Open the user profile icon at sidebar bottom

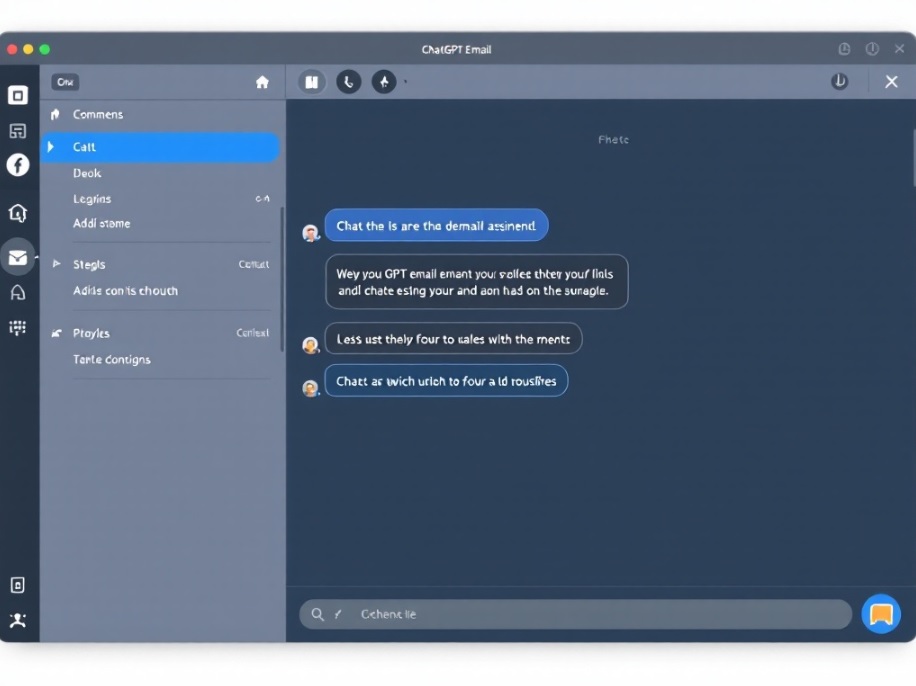click(18, 620)
